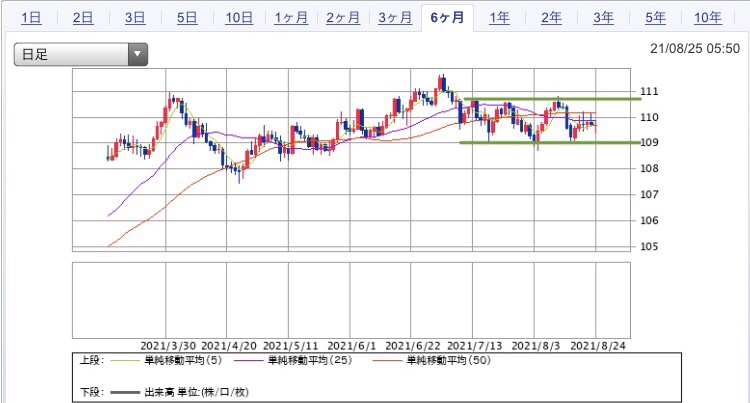Open the 3日 period tab

(135, 18)
